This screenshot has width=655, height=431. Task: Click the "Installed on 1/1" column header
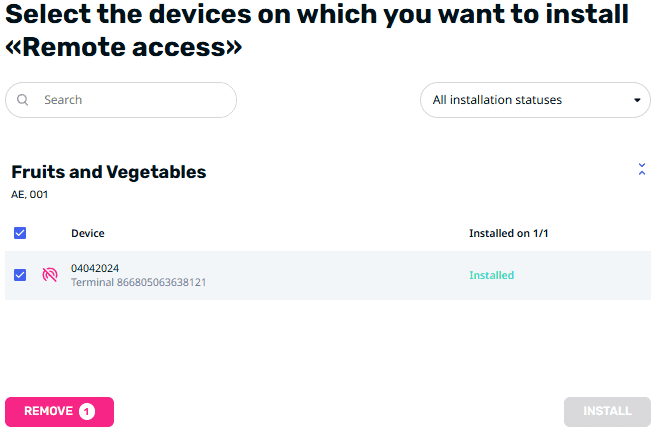(x=509, y=233)
